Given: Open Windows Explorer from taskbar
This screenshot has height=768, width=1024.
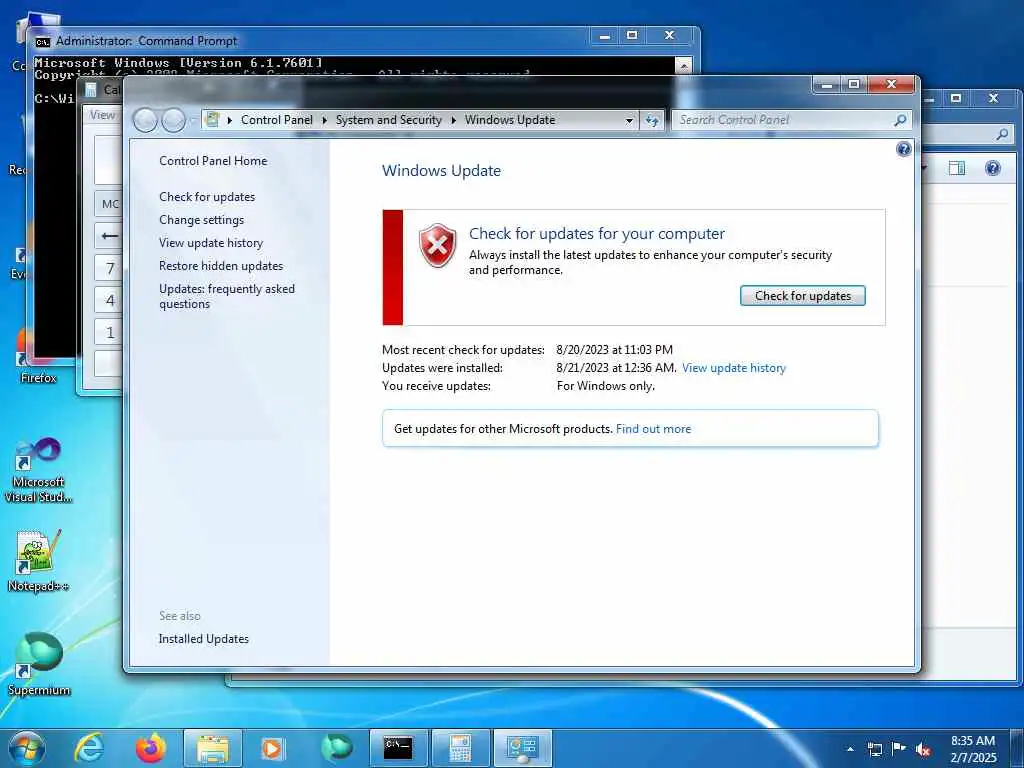Looking at the screenshot, I should click(213, 748).
